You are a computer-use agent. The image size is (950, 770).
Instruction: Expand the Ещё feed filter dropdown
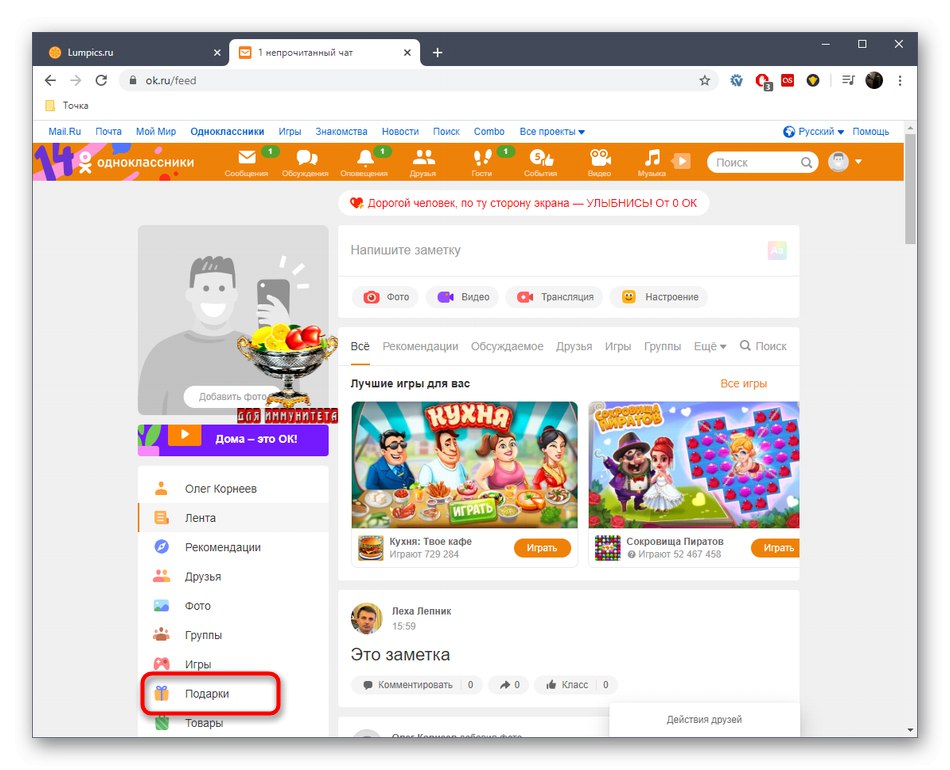point(709,347)
